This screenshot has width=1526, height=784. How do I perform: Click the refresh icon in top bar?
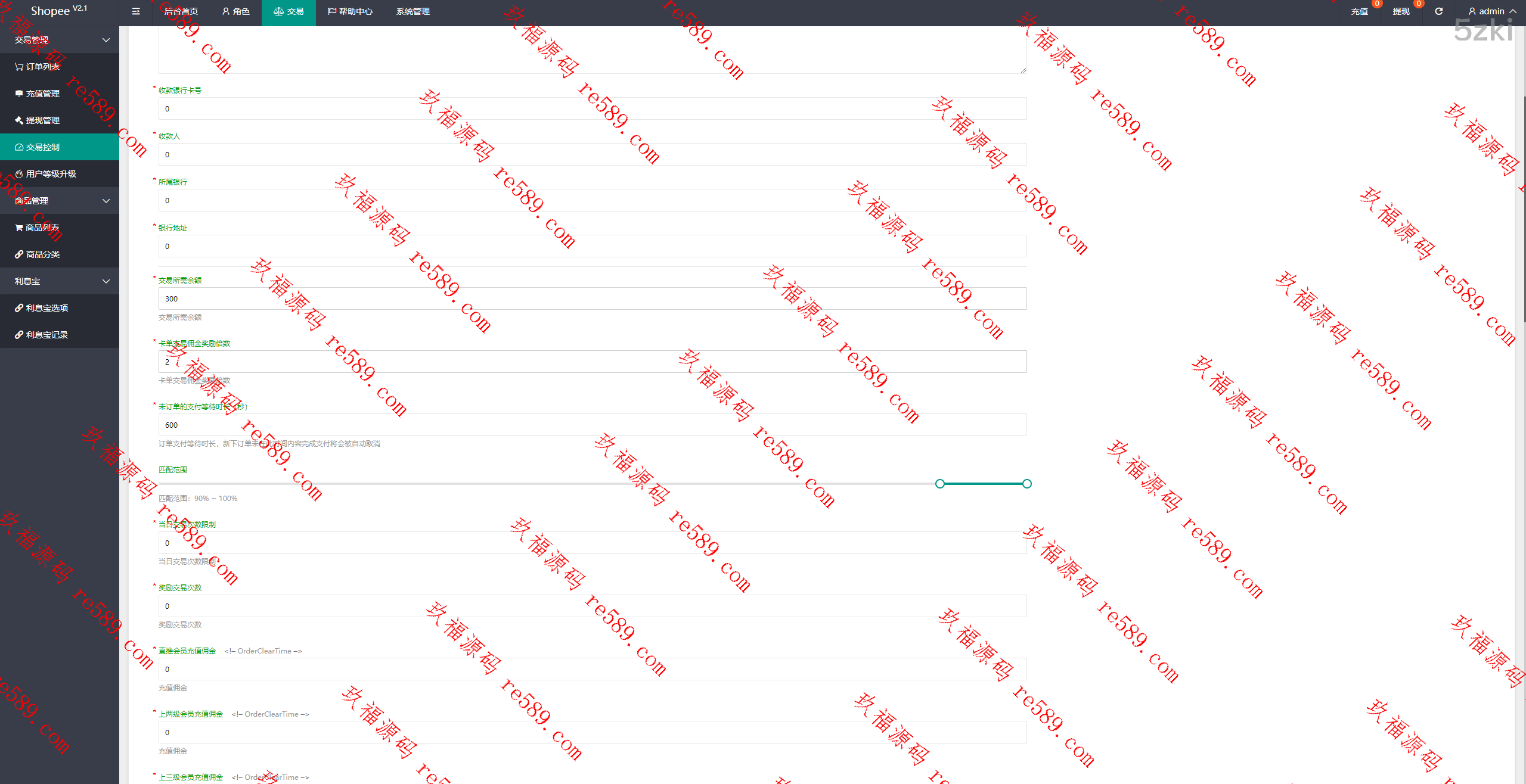[x=1438, y=11]
